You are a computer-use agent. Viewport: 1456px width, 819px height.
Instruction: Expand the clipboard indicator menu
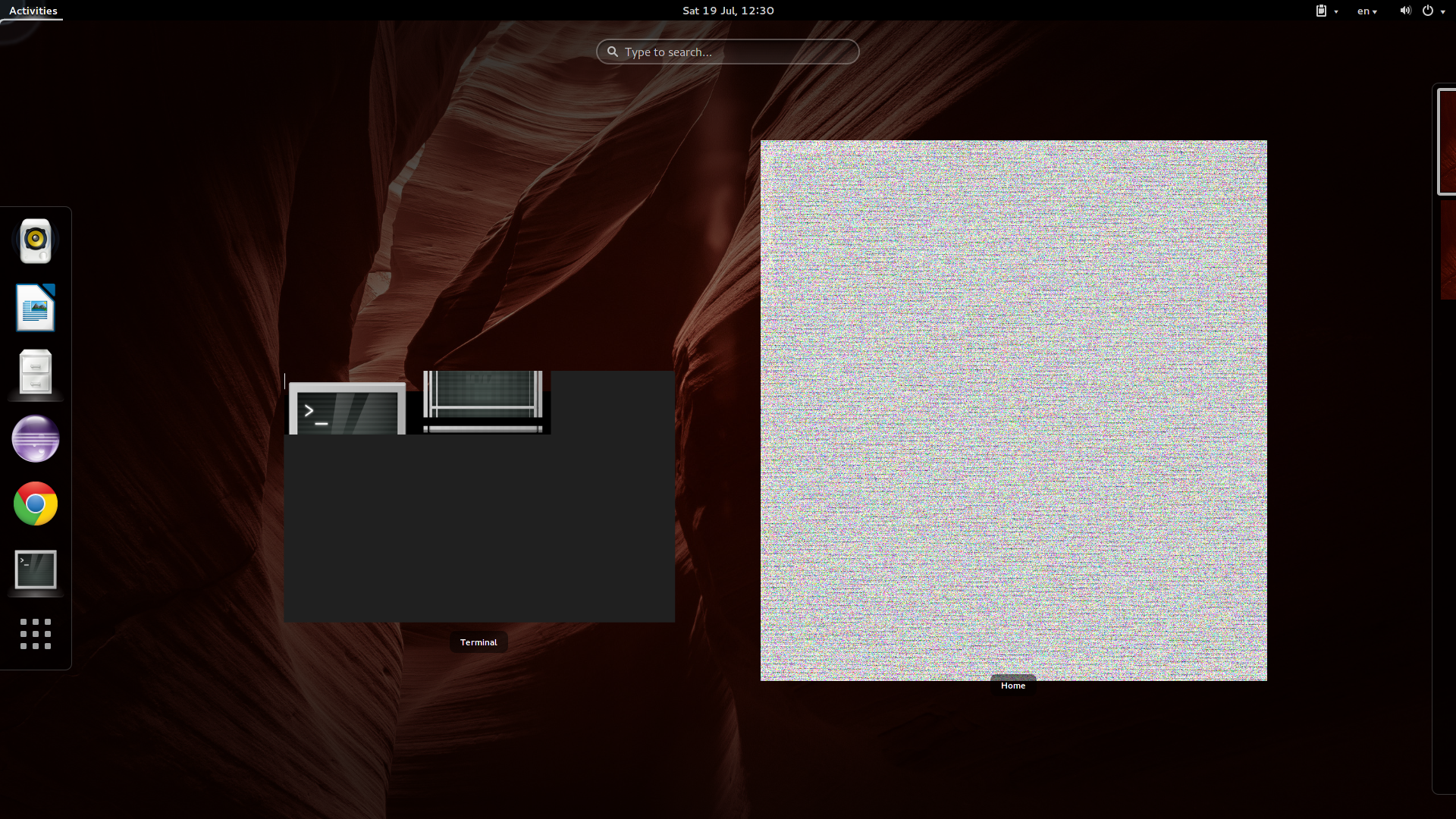pyautogui.click(x=1326, y=11)
